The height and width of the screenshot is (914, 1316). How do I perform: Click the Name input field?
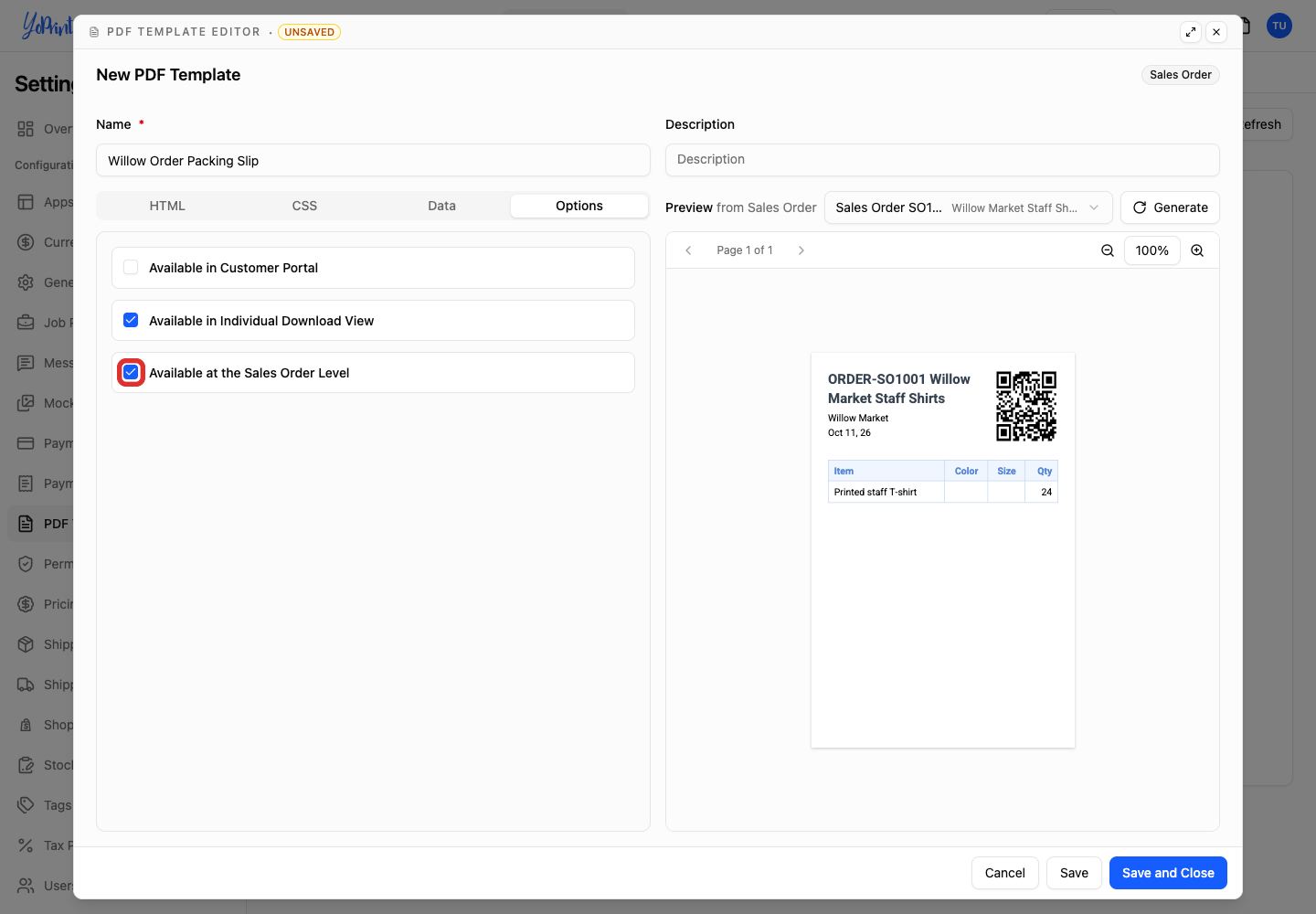(373, 160)
